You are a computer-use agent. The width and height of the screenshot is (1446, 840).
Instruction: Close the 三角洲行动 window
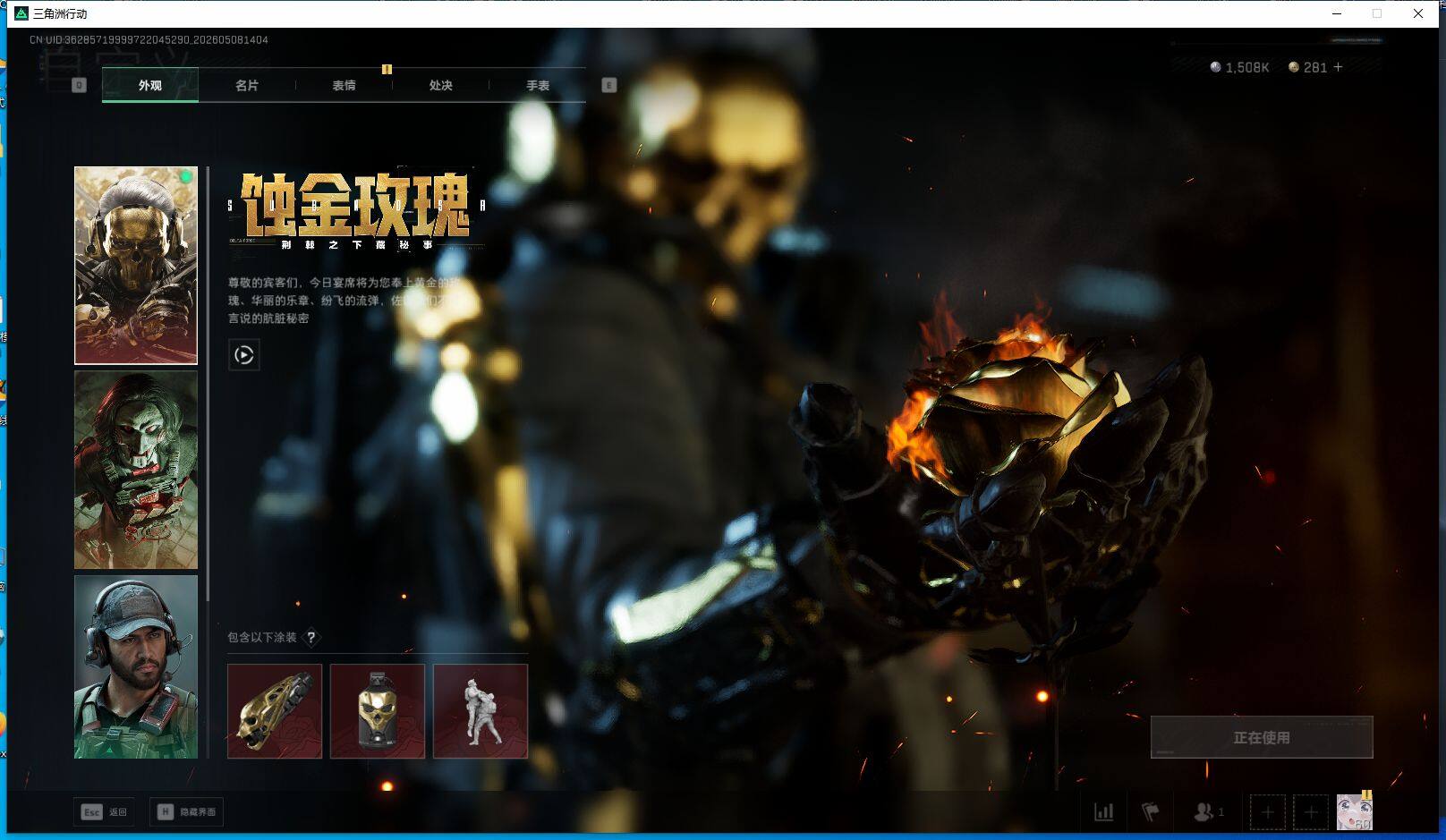1418,13
